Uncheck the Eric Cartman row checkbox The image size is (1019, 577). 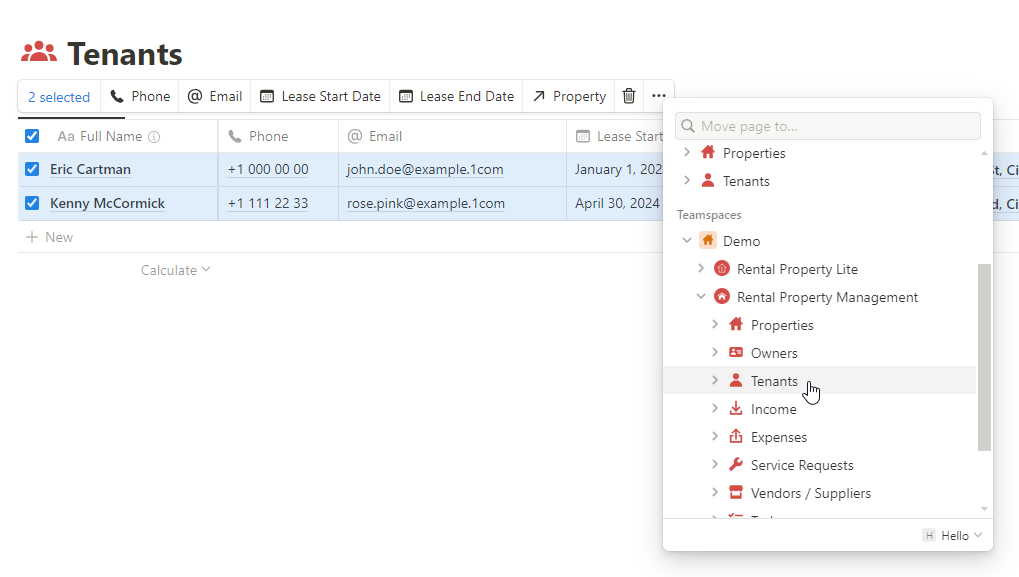click(x=32, y=169)
